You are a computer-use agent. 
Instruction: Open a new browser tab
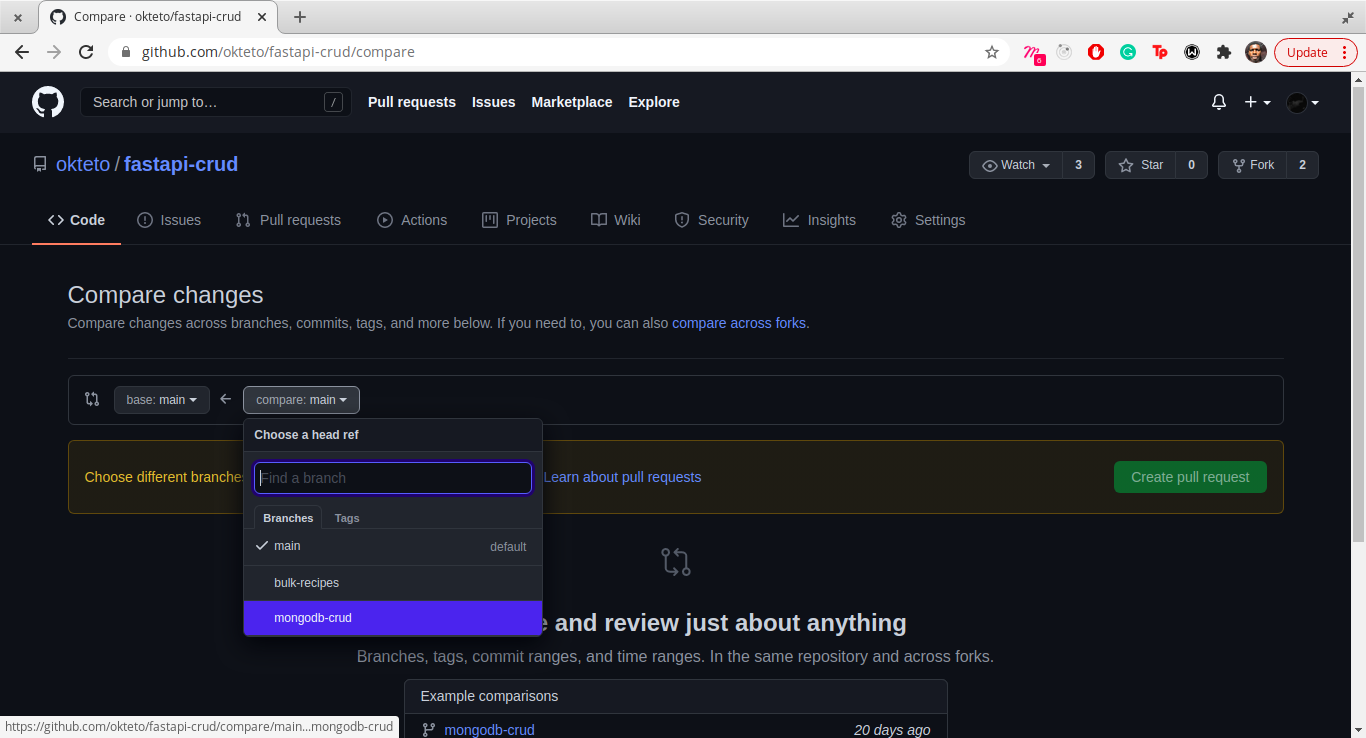click(x=300, y=17)
